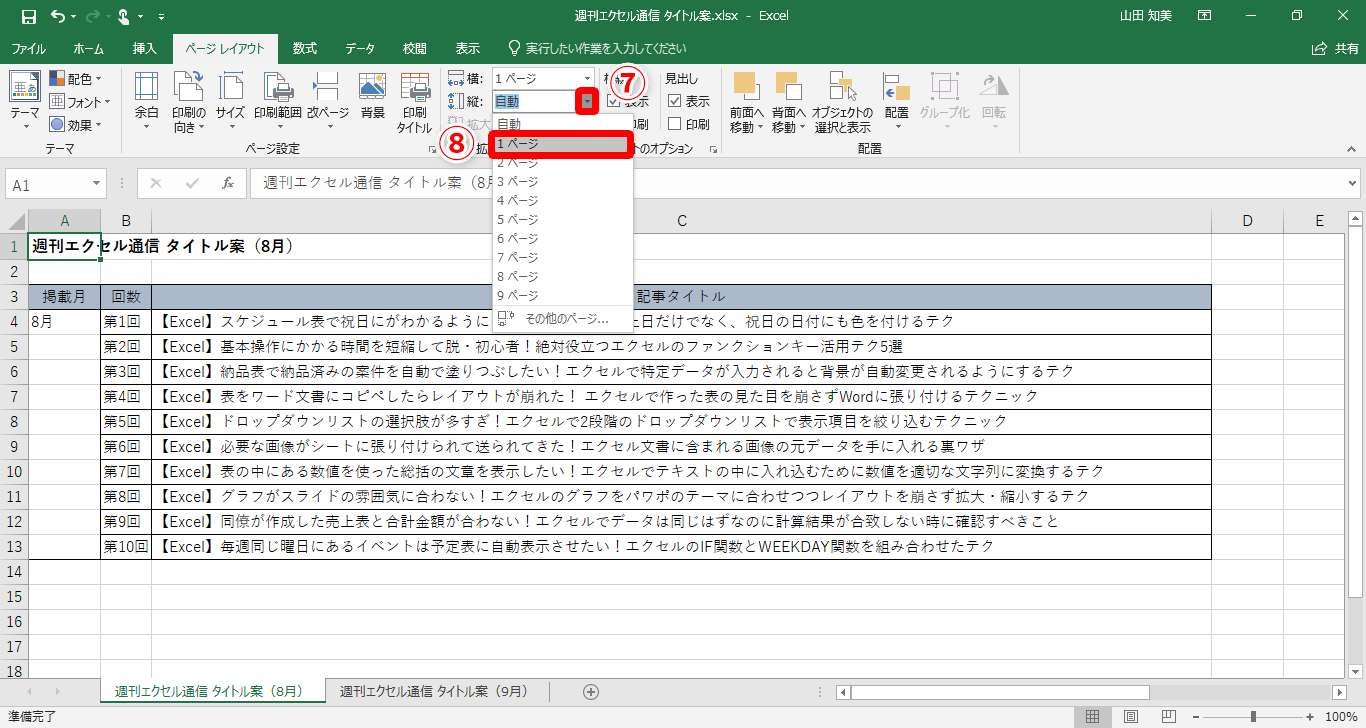1366x728 pixels.
Task: Undo the last action in the title bar
Action: [x=57, y=16]
